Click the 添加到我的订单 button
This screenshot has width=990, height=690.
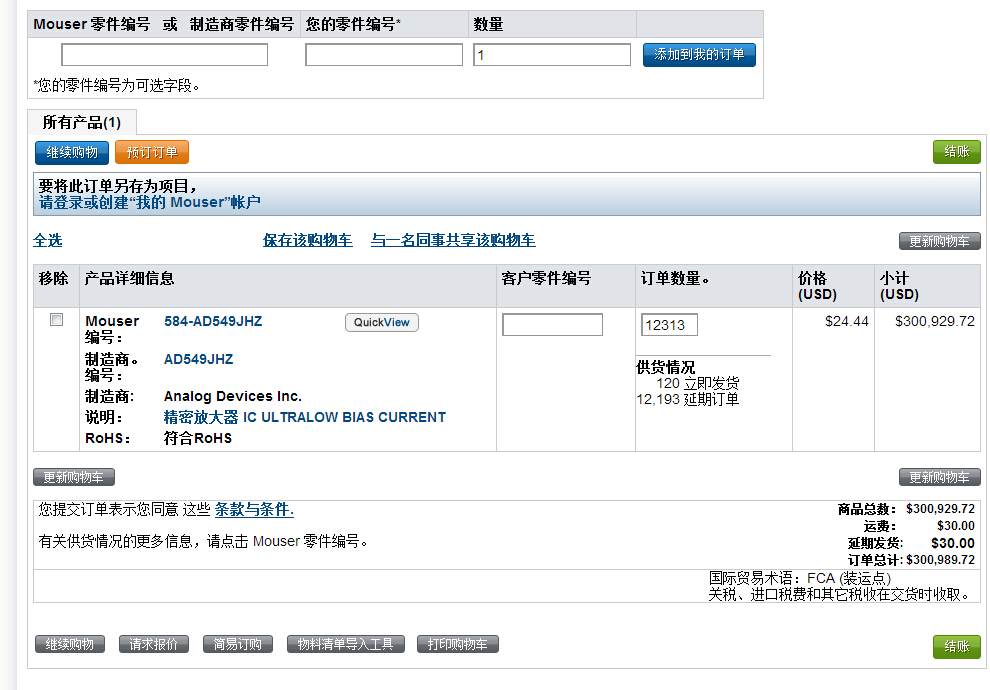[699, 55]
